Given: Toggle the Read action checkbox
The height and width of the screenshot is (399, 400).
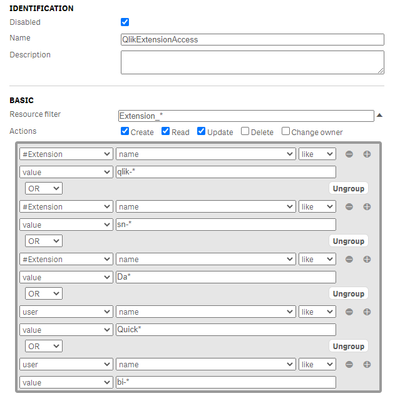Looking at the screenshot, I should 165,131.
